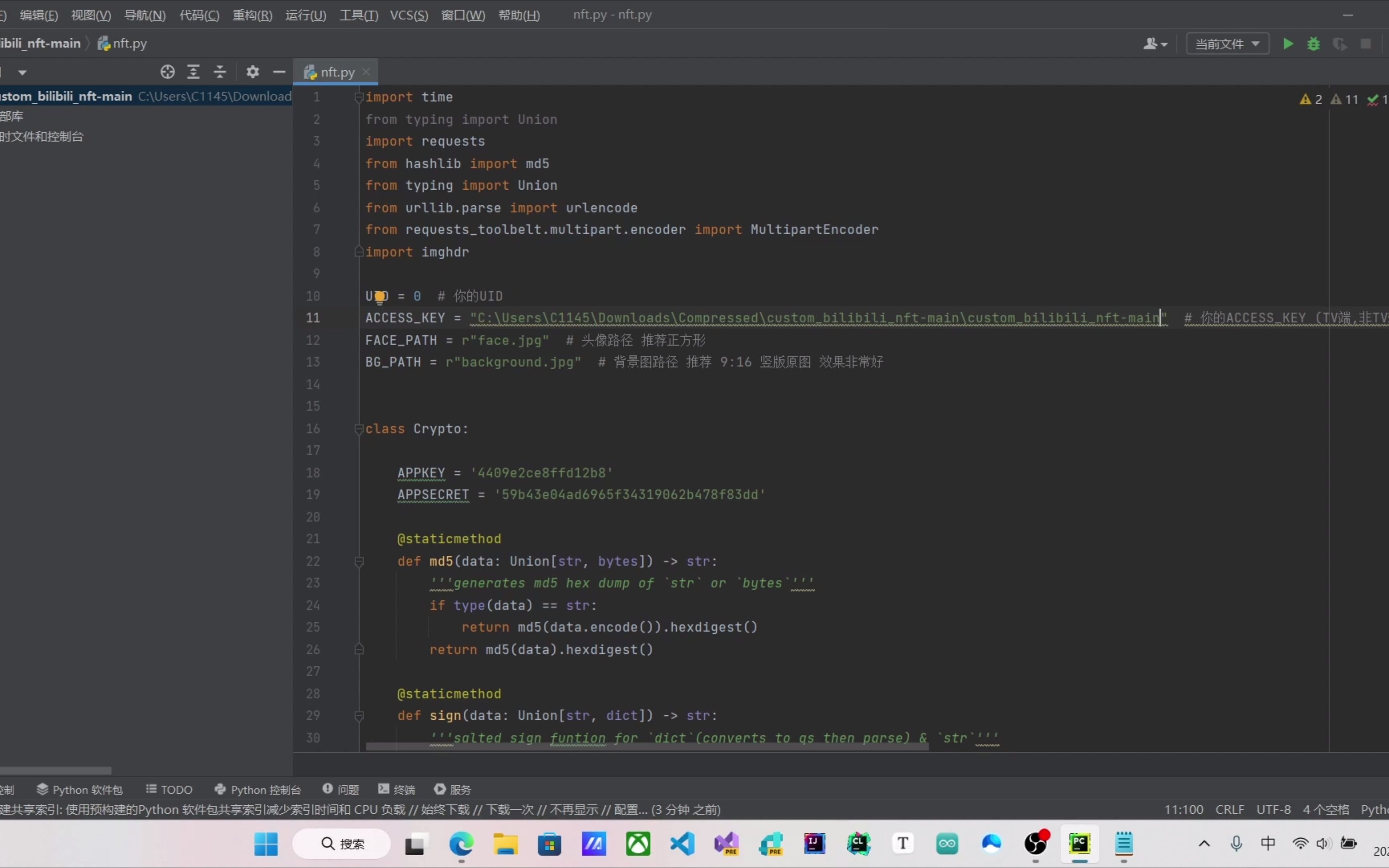Image resolution: width=1389 pixels, height=868 pixels.
Task: Toggle fold end marker at line 26
Action: tap(359, 649)
